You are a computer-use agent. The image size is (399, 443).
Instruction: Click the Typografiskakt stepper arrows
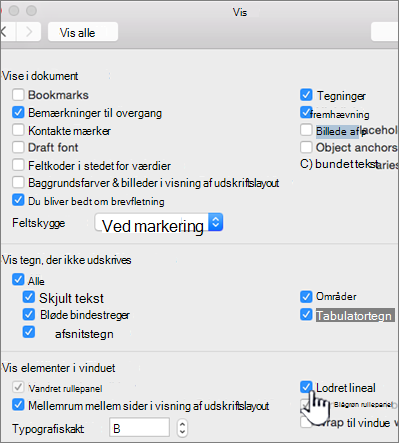182,427
